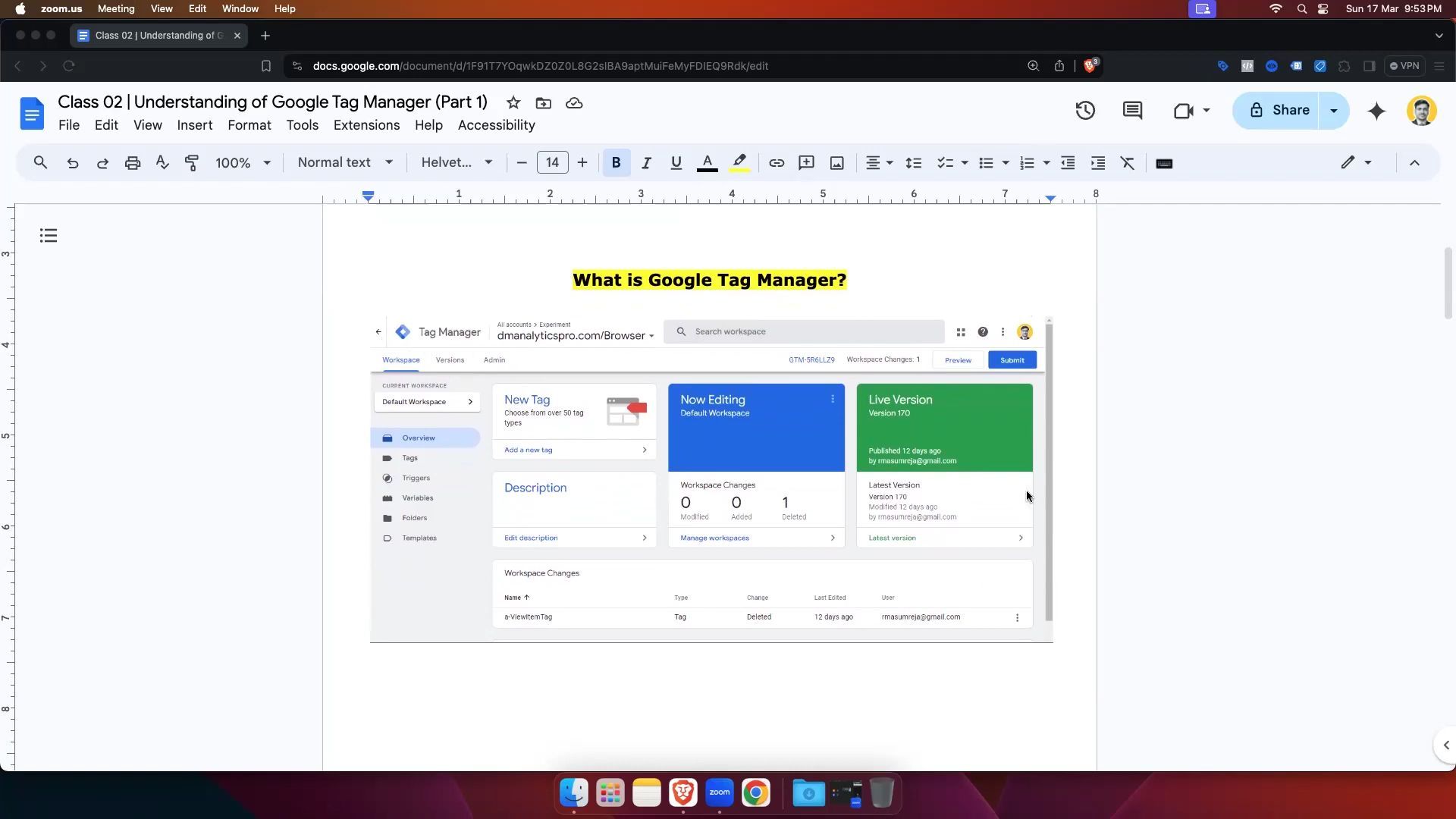Click the spell check icon
This screenshot has height=819, width=1456.
click(162, 163)
